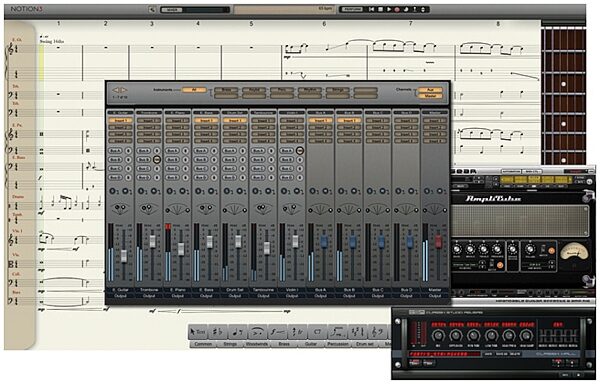Click the Rewind to start transport button
The image size is (600, 384).
(371, 9)
